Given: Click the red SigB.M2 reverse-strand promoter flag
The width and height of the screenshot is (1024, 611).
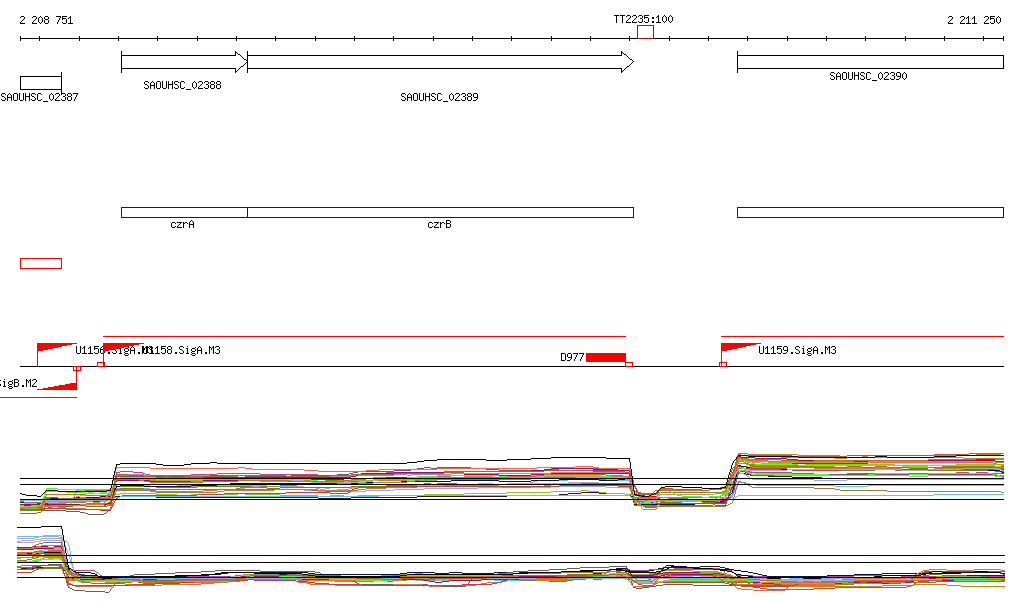Looking at the screenshot, I should point(57,385).
